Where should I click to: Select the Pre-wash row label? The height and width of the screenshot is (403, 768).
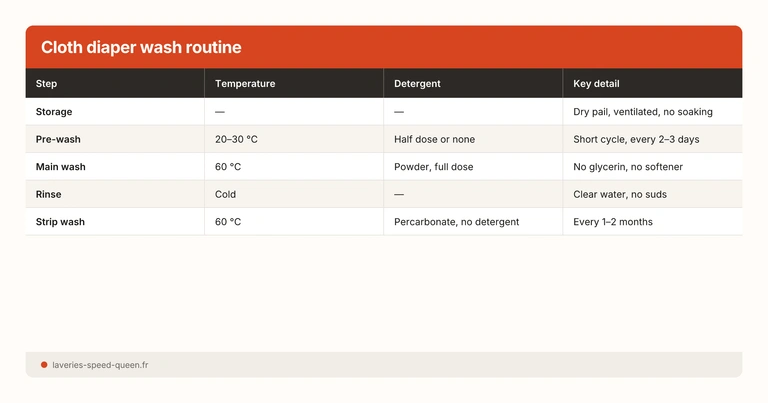(x=58, y=139)
